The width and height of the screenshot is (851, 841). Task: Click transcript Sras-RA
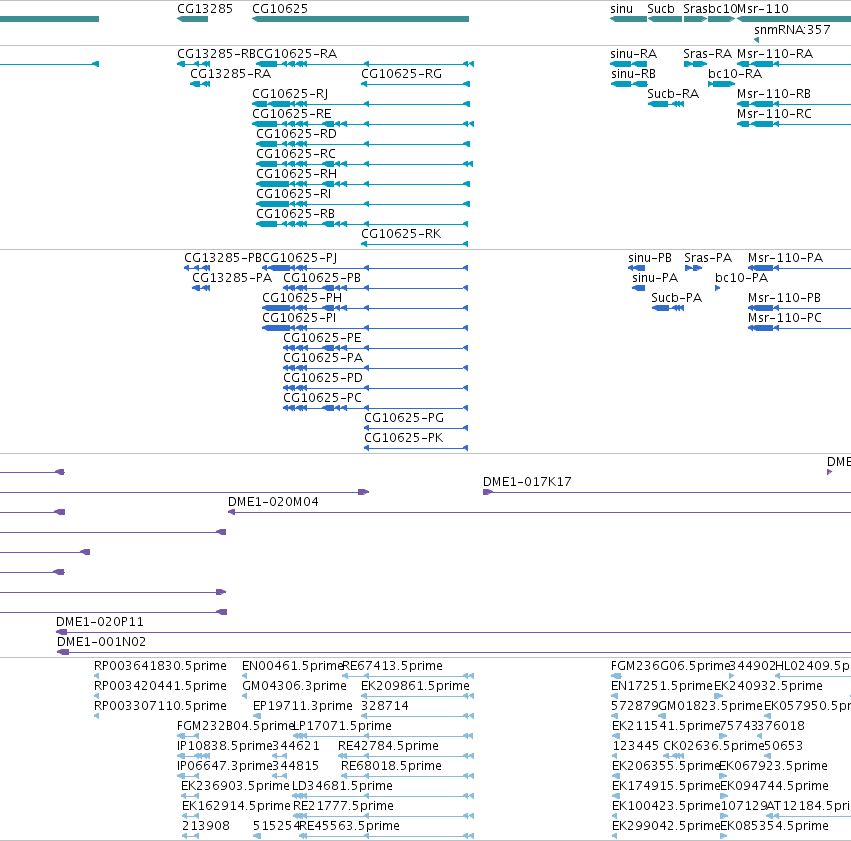coord(708,54)
